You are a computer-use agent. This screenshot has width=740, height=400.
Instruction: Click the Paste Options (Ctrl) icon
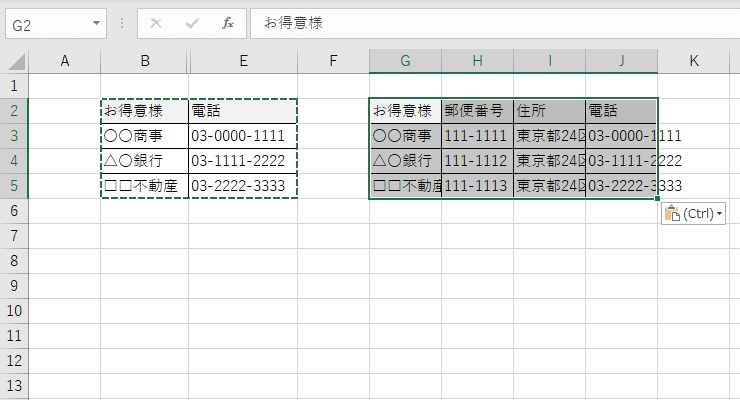693,214
